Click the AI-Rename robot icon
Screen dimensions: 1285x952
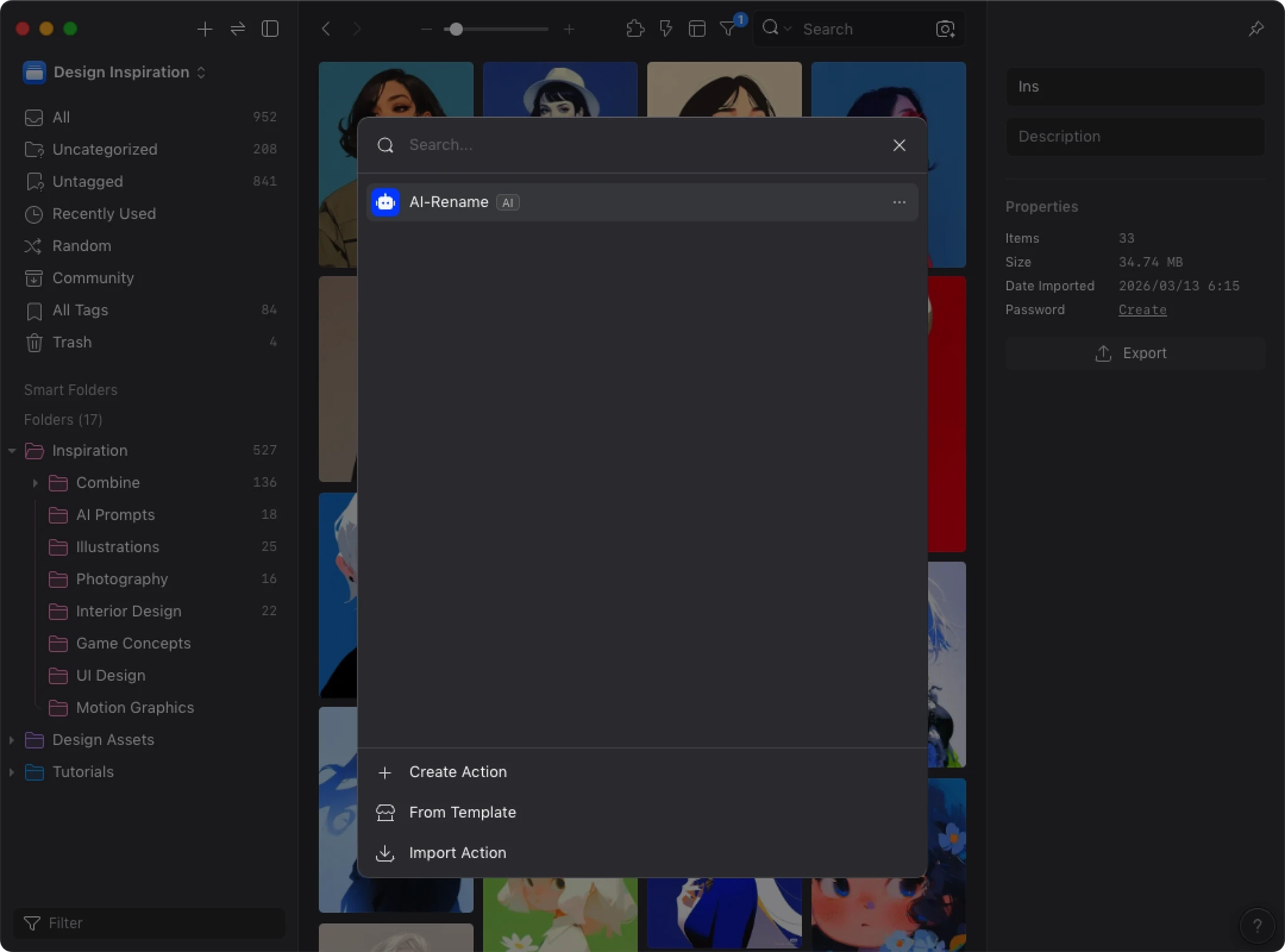click(385, 202)
